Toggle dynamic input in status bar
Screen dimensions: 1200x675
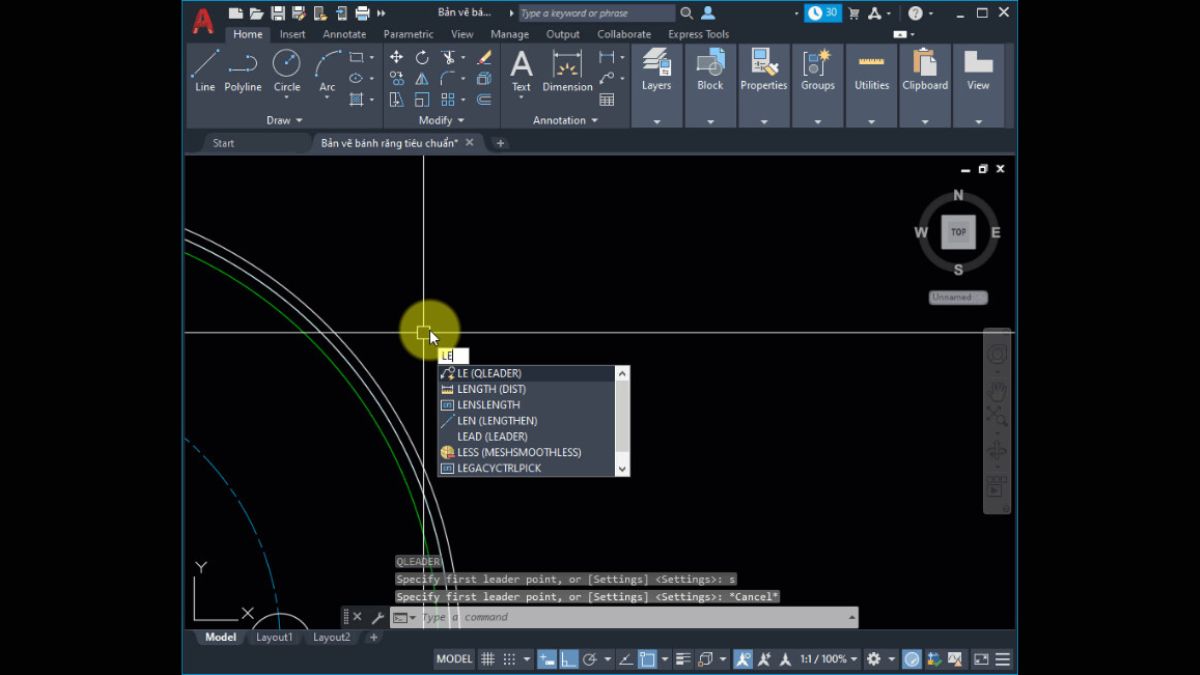pos(547,659)
